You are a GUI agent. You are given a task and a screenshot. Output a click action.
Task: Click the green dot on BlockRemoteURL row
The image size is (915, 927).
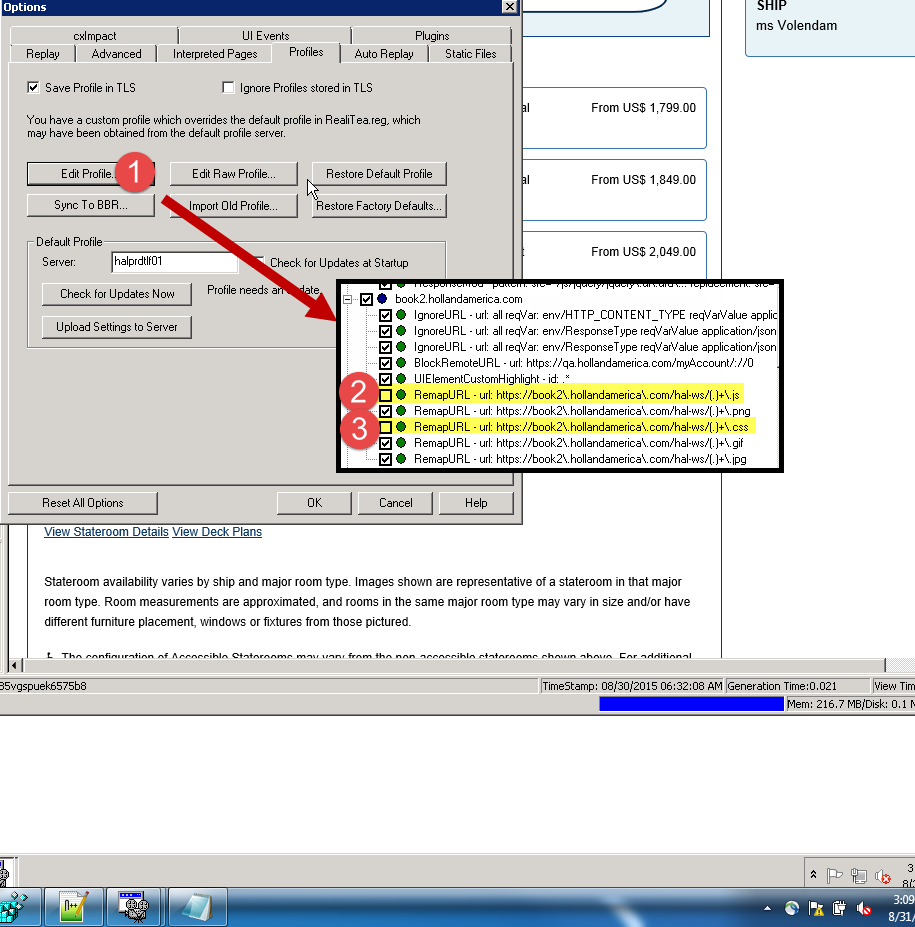click(400, 363)
